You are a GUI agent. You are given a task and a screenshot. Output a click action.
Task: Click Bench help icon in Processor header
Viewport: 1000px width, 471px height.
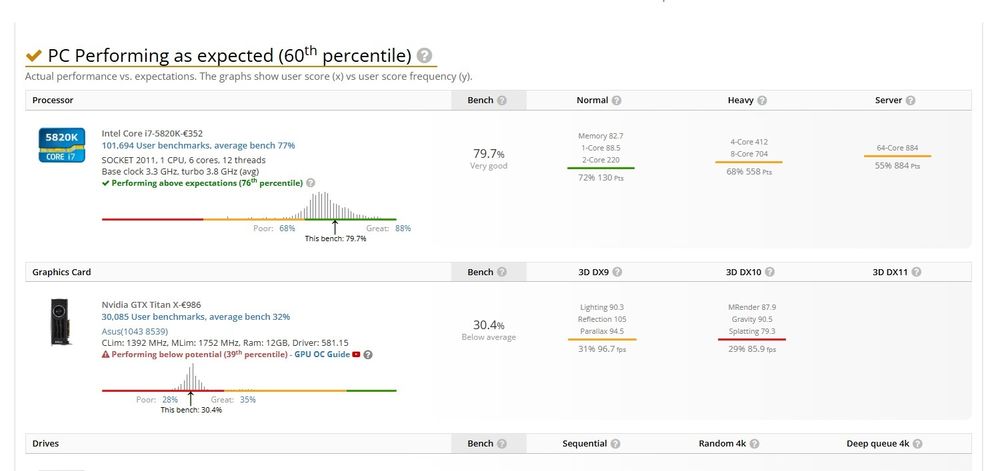(502, 101)
